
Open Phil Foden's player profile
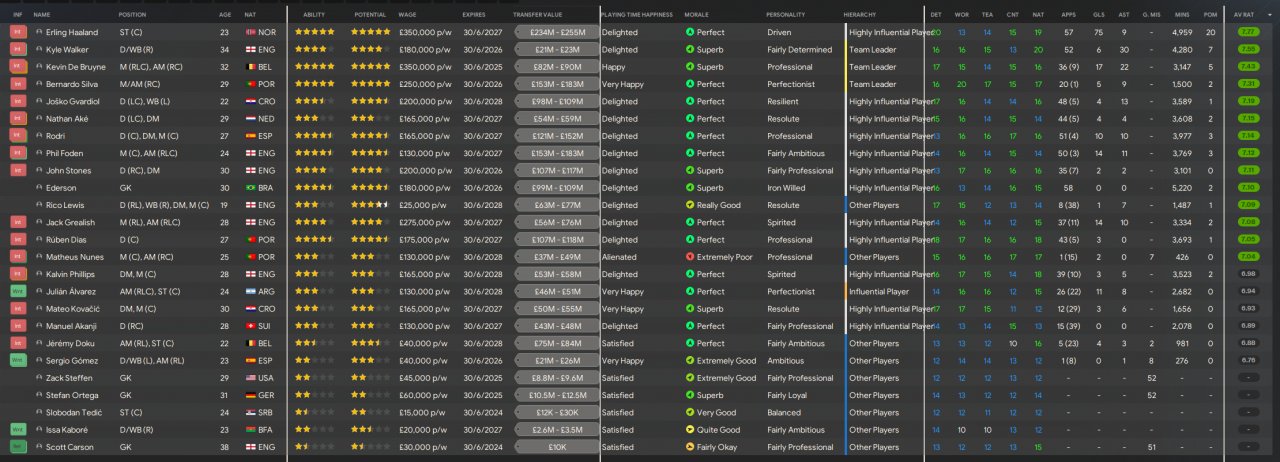pos(64,153)
